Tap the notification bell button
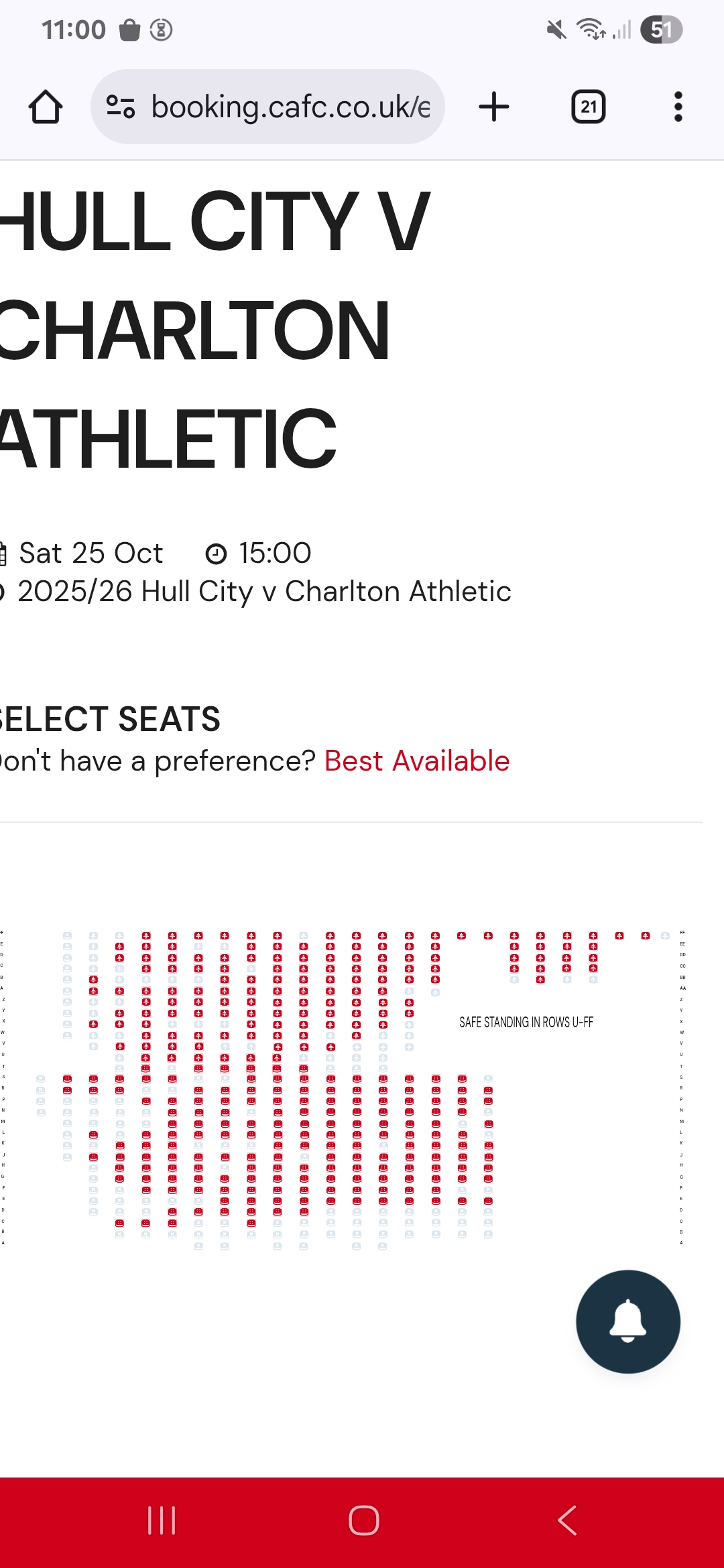The width and height of the screenshot is (724, 1568). (628, 1321)
